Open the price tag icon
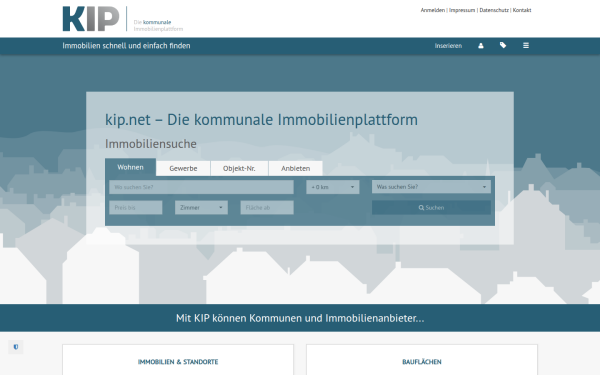This screenshot has height=375, width=600. pos(503,46)
